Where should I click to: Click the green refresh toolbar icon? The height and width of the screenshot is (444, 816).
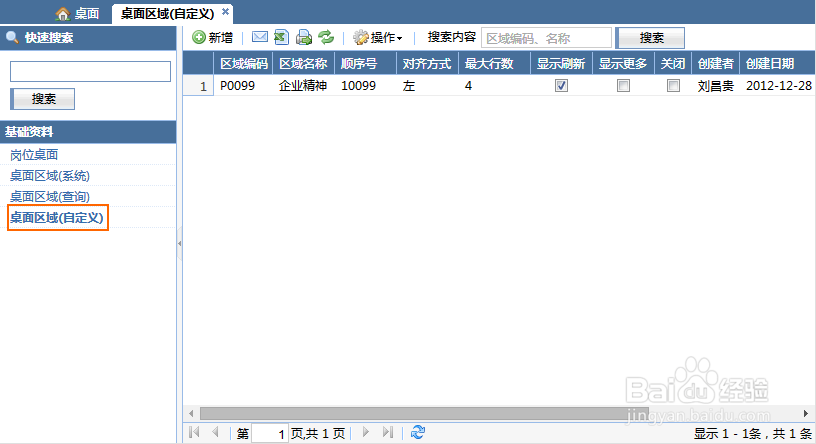[326, 37]
